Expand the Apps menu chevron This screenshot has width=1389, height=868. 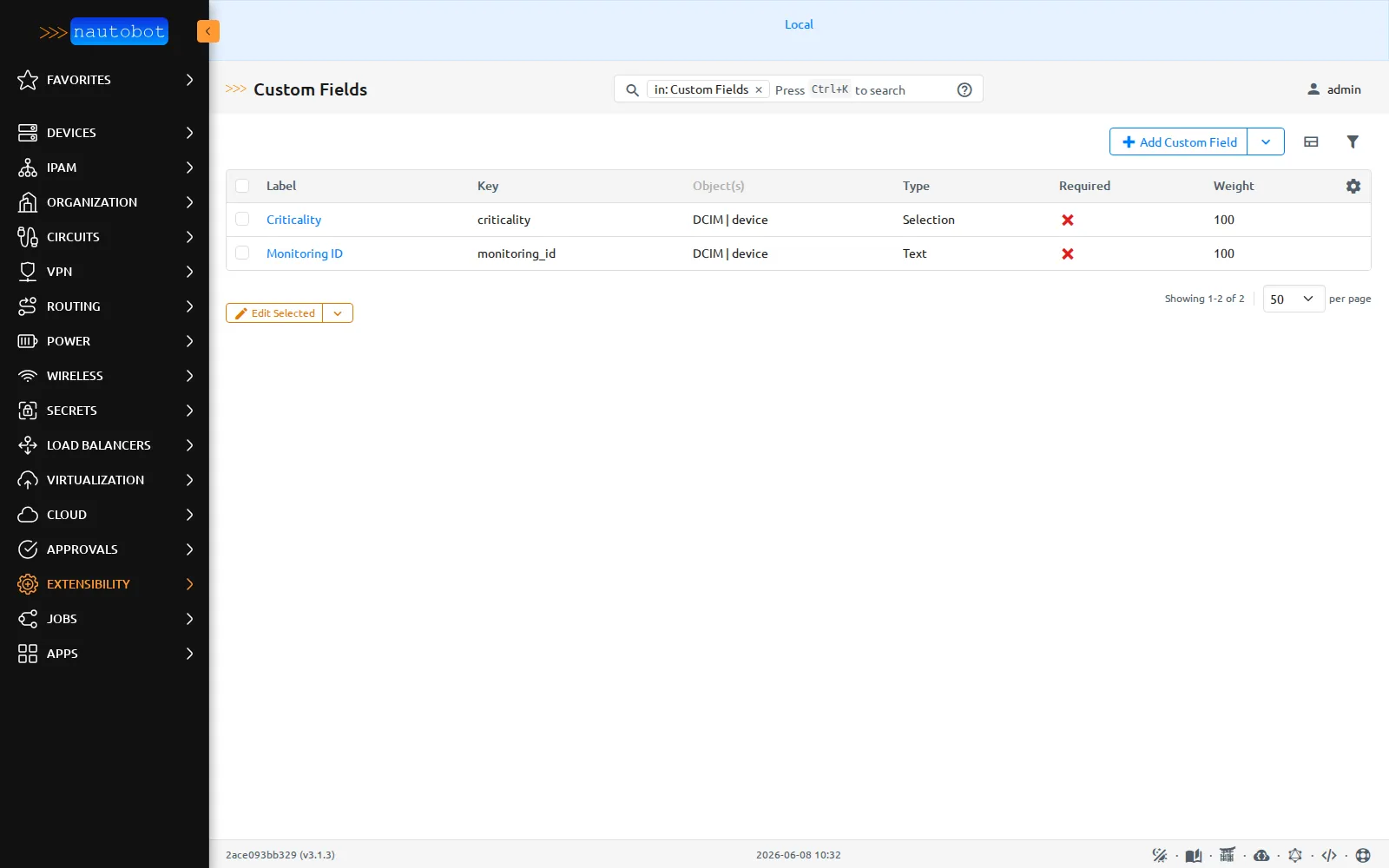(x=189, y=654)
